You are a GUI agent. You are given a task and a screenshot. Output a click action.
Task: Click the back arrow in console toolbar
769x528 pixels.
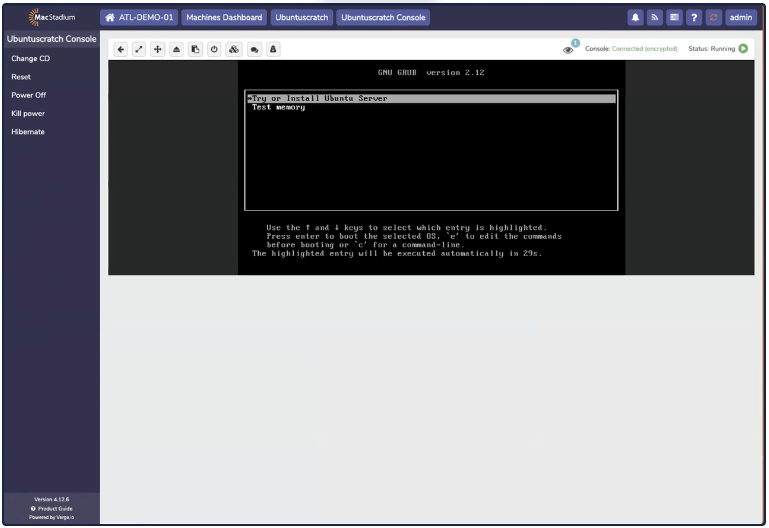tap(120, 48)
